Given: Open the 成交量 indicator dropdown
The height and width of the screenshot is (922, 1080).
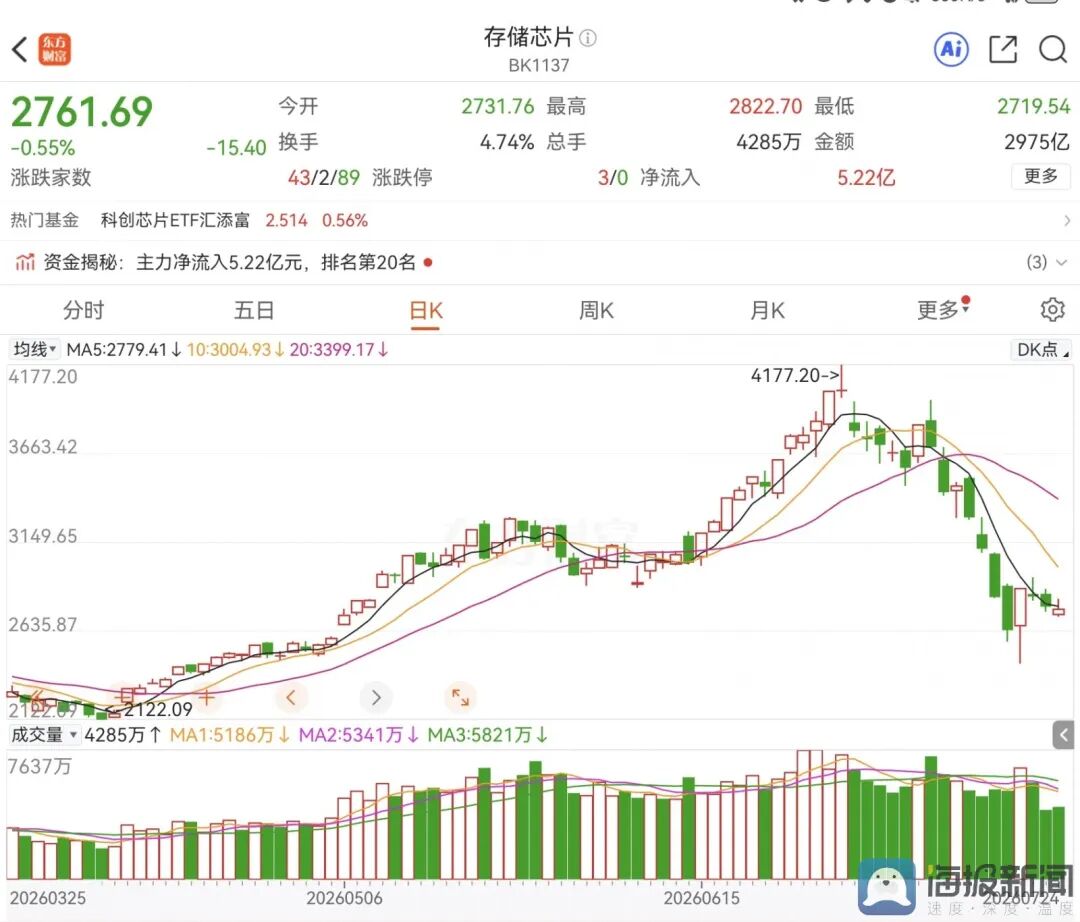Looking at the screenshot, I should (44, 735).
